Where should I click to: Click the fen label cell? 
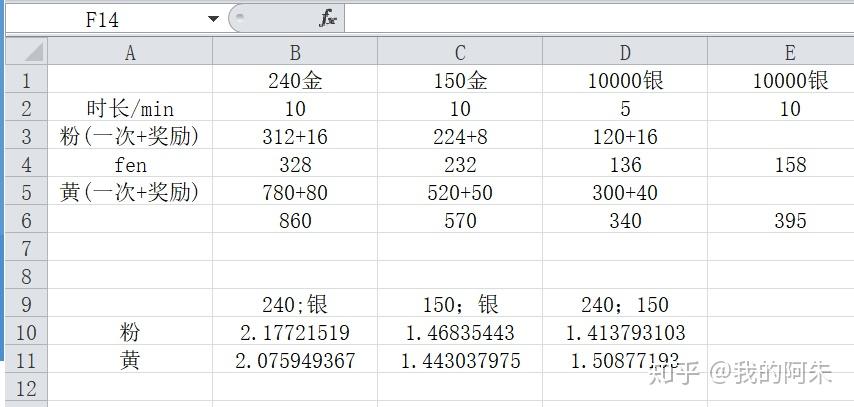[130, 164]
